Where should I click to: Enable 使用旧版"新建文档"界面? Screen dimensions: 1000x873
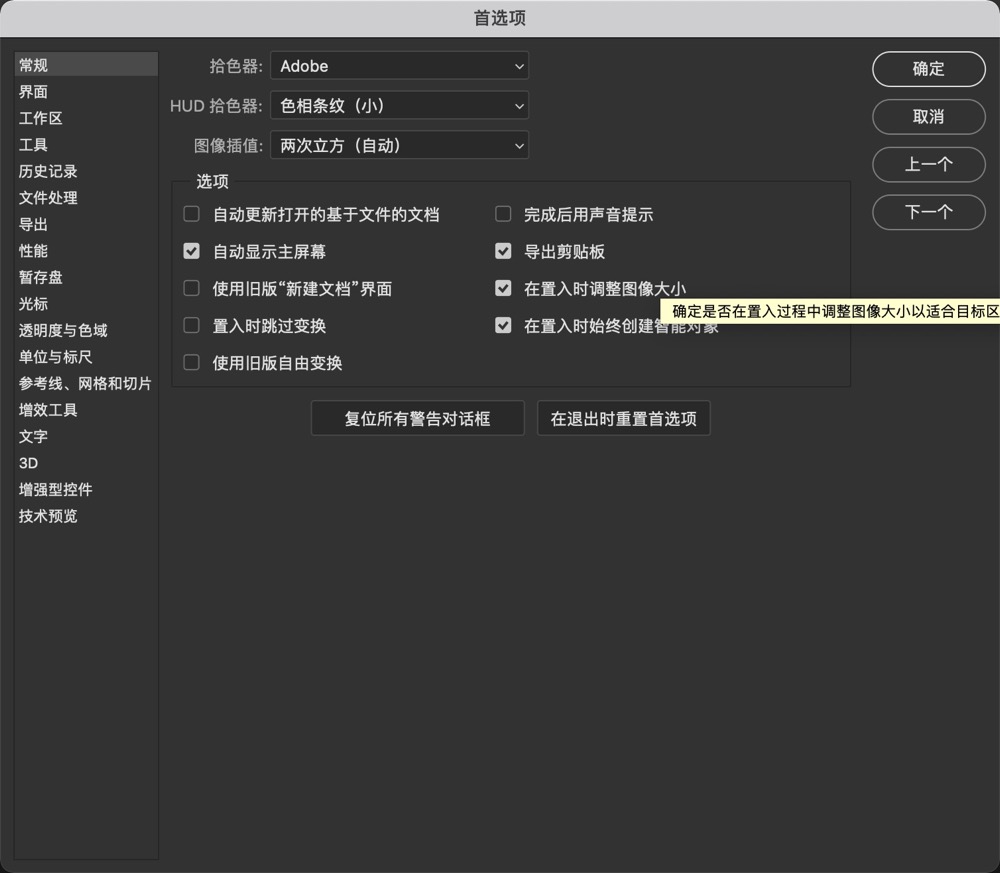point(190,288)
